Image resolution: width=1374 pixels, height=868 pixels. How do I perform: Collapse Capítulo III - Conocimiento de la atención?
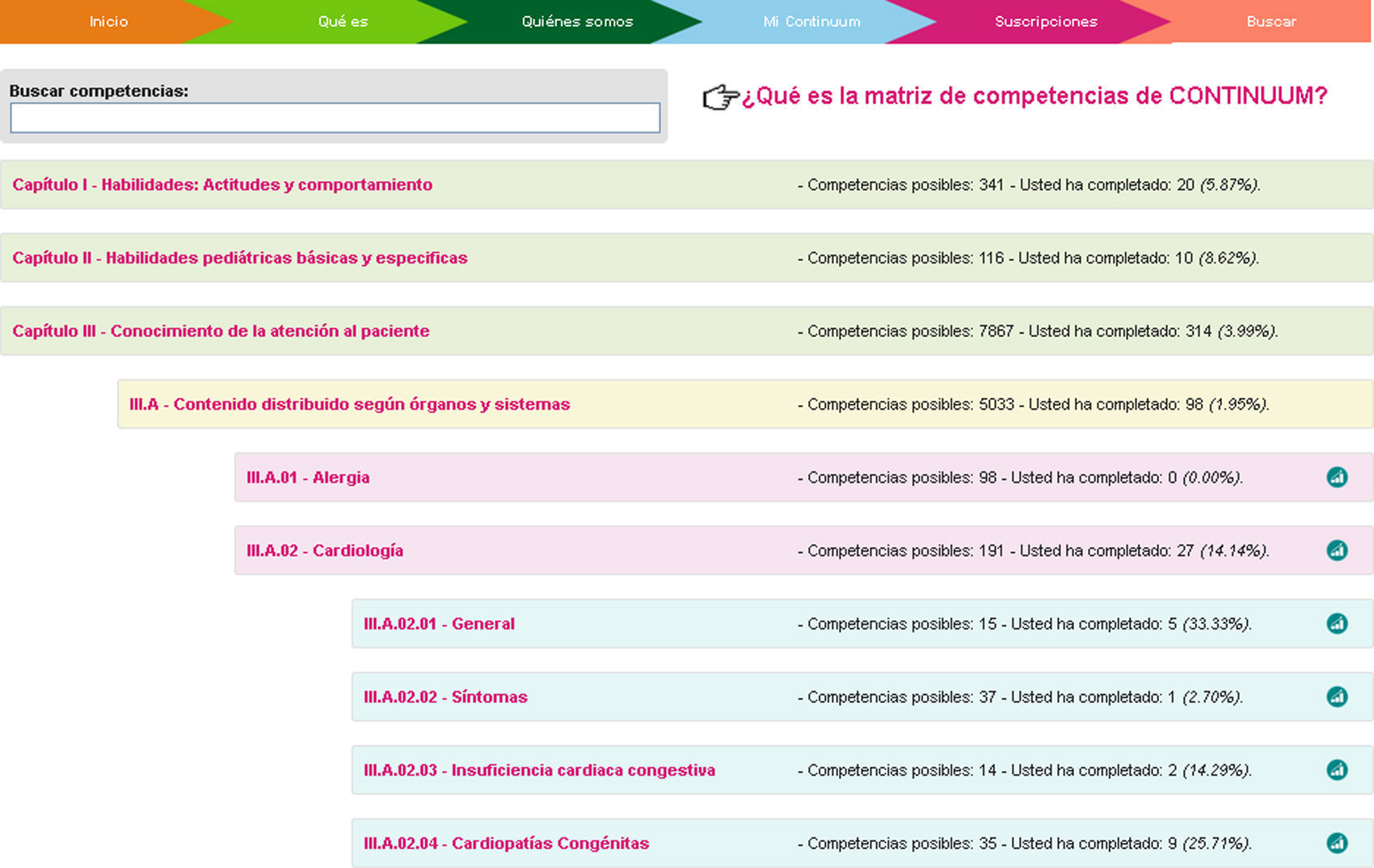click(221, 331)
